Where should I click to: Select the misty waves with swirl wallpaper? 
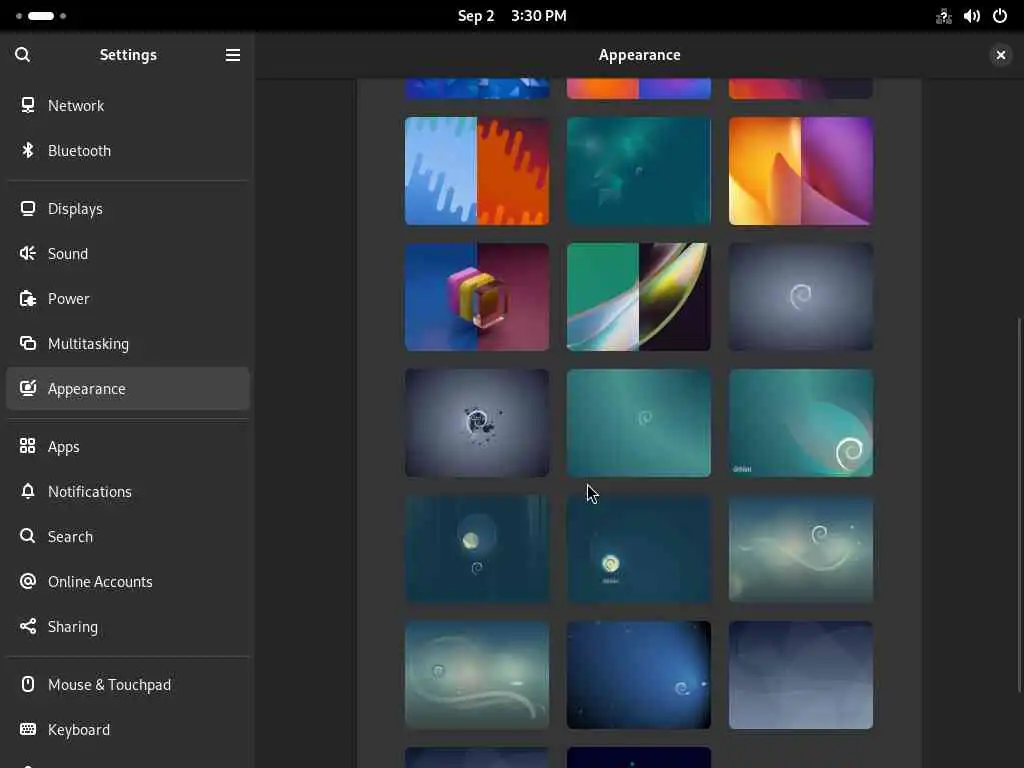801,549
